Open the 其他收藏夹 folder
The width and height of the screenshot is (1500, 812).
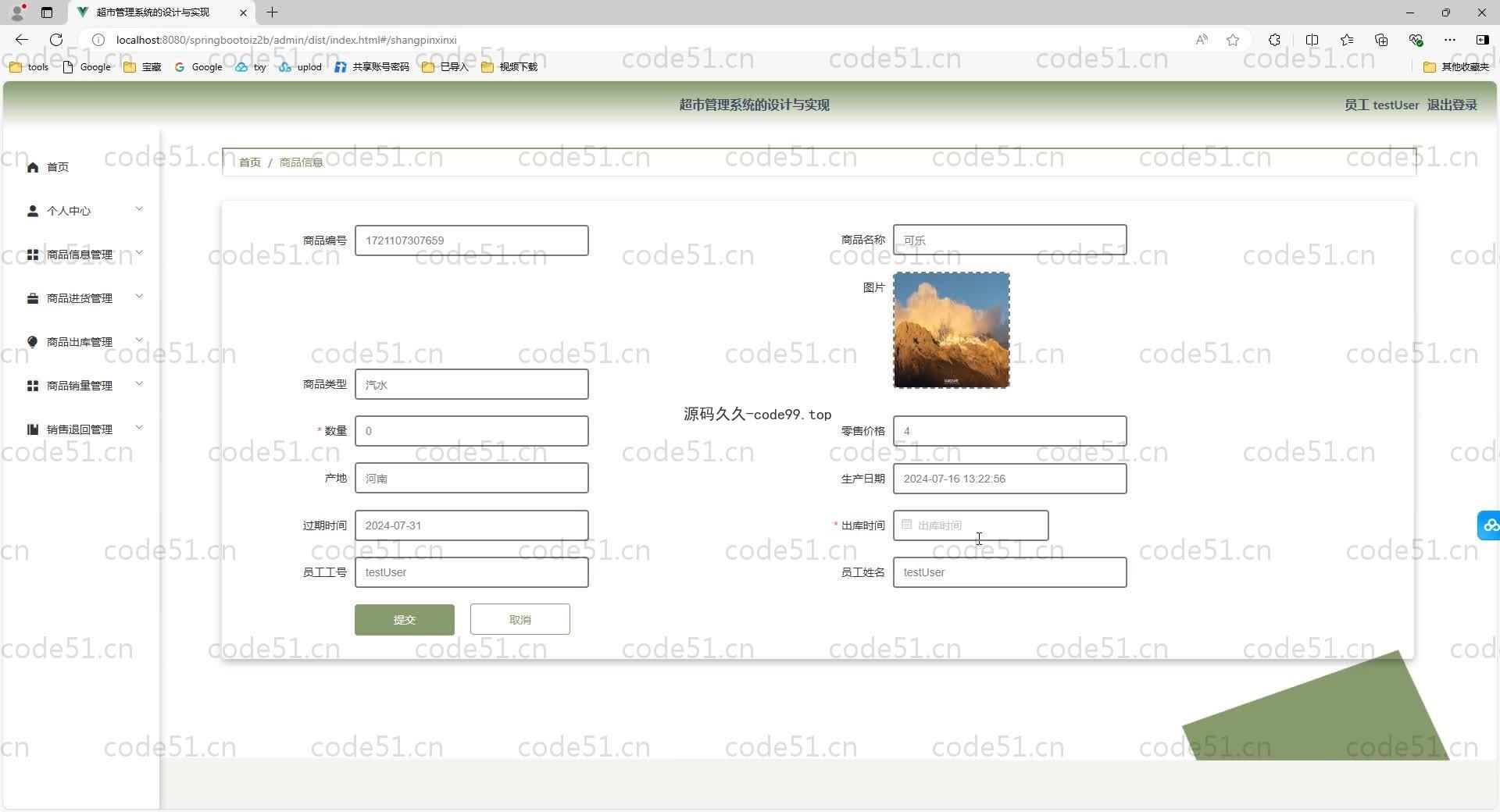point(1456,67)
